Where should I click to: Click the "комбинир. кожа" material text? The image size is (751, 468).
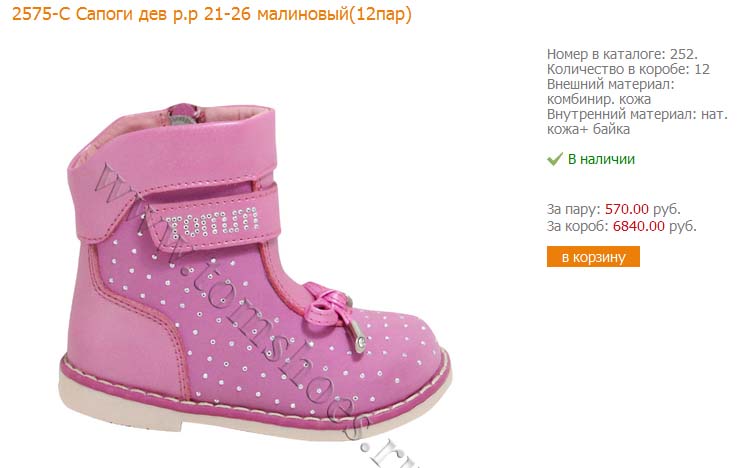pyautogui.click(x=599, y=100)
